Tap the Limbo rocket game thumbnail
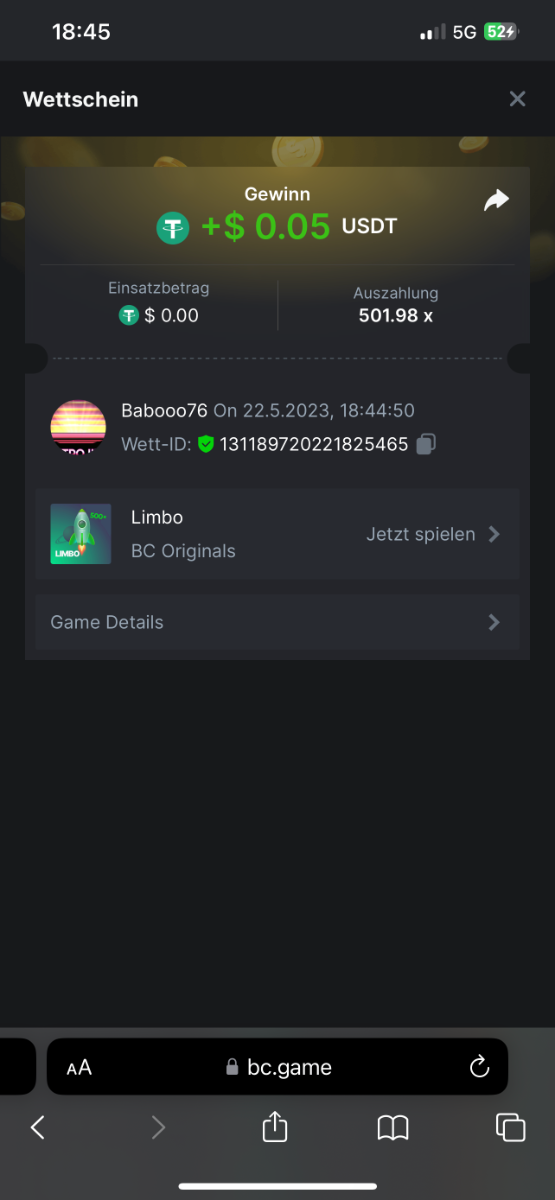This screenshot has height=1200, width=555. point(81,534)
